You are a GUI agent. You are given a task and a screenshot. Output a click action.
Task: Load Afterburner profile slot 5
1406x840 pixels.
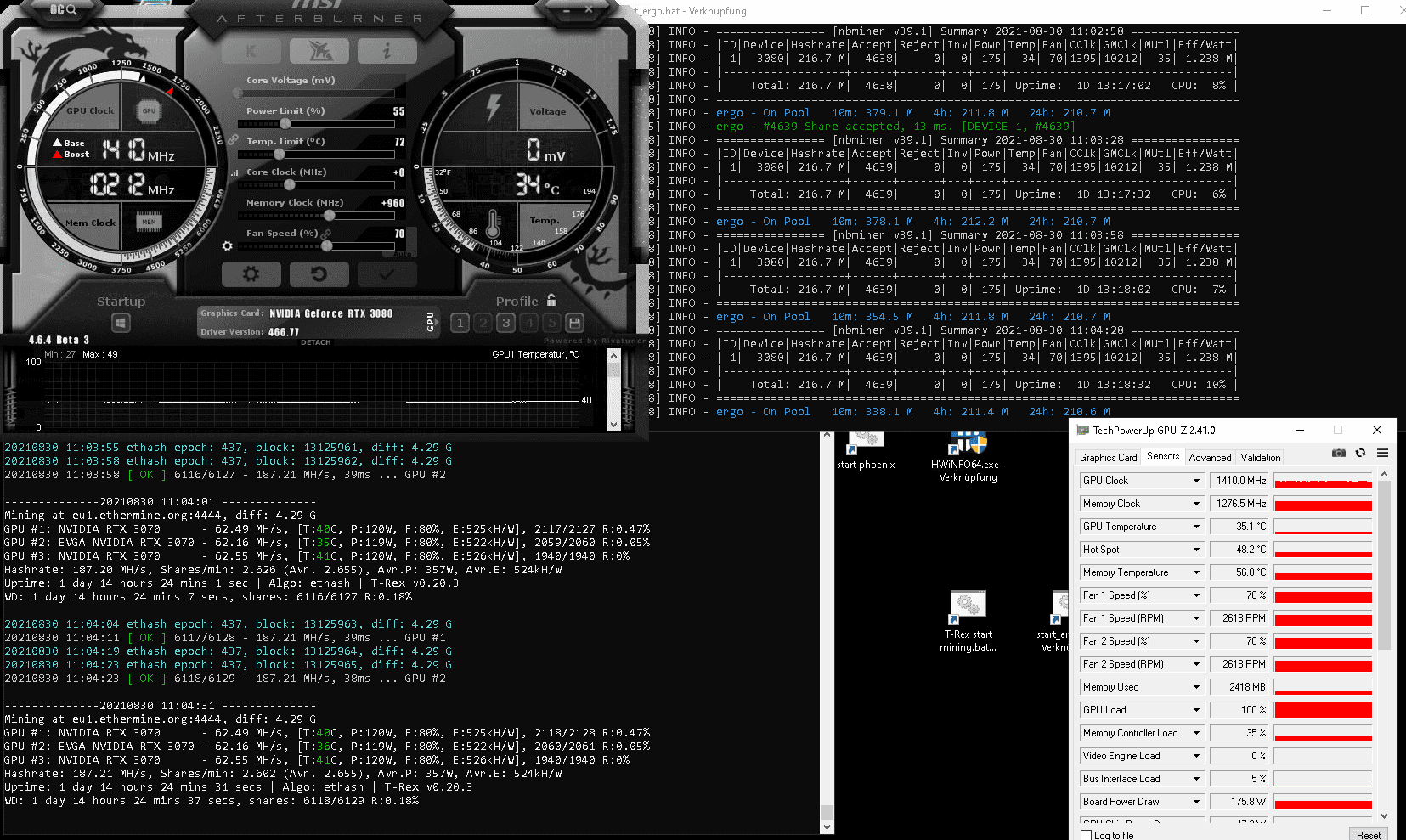click(x=552, y=323)
